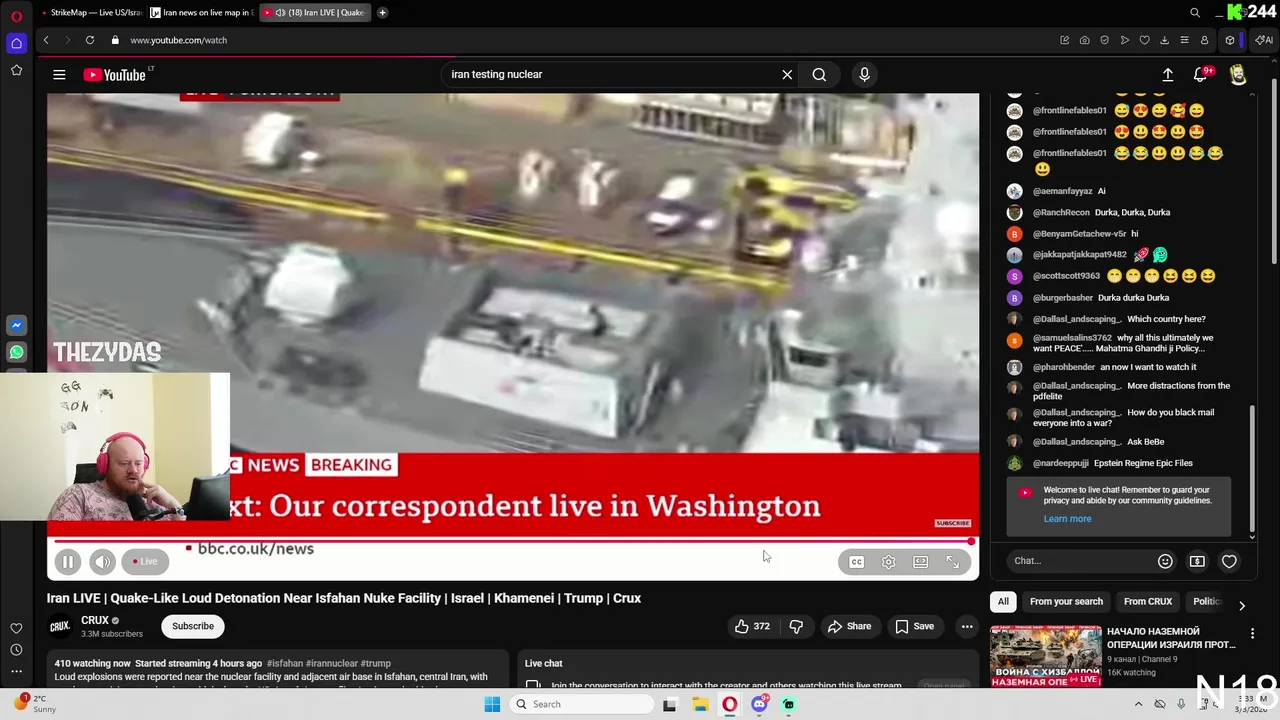Select the Politics filter chip
1280x720 pixels.
(1207, 602)
